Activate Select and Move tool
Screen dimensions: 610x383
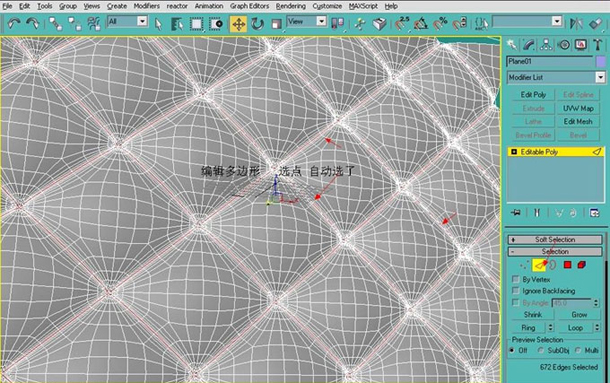click(238, 24)
